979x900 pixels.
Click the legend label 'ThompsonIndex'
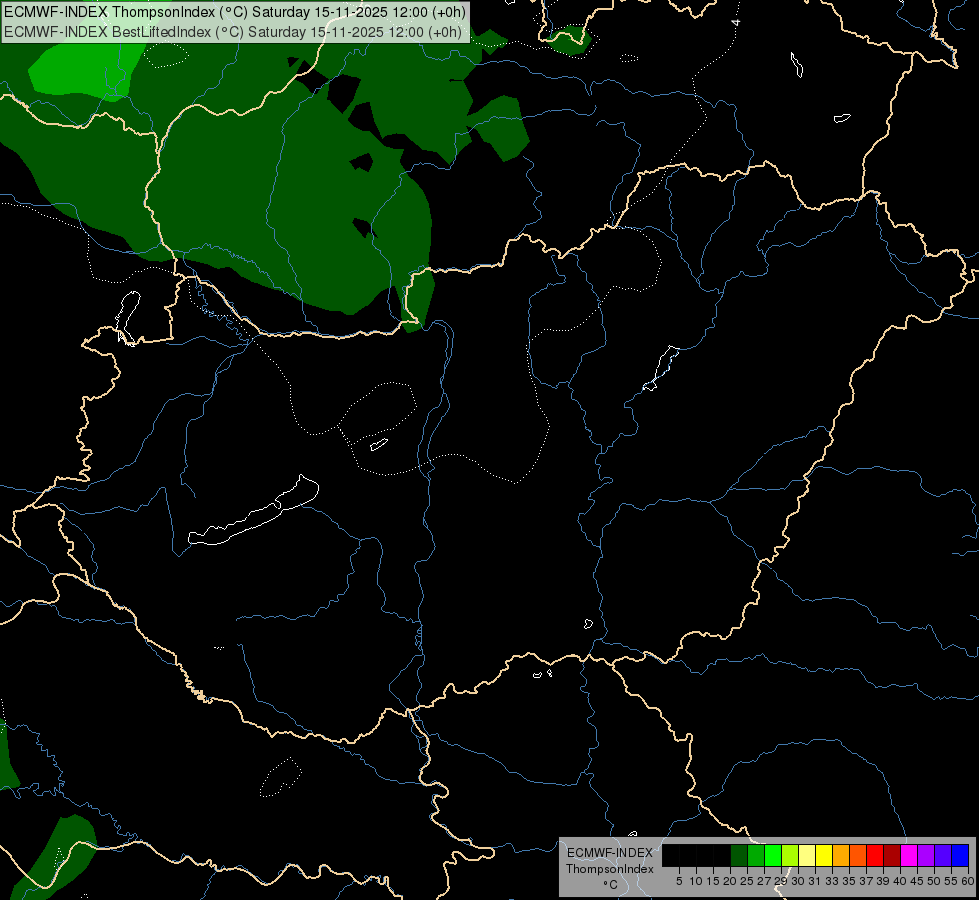(610, 869)
